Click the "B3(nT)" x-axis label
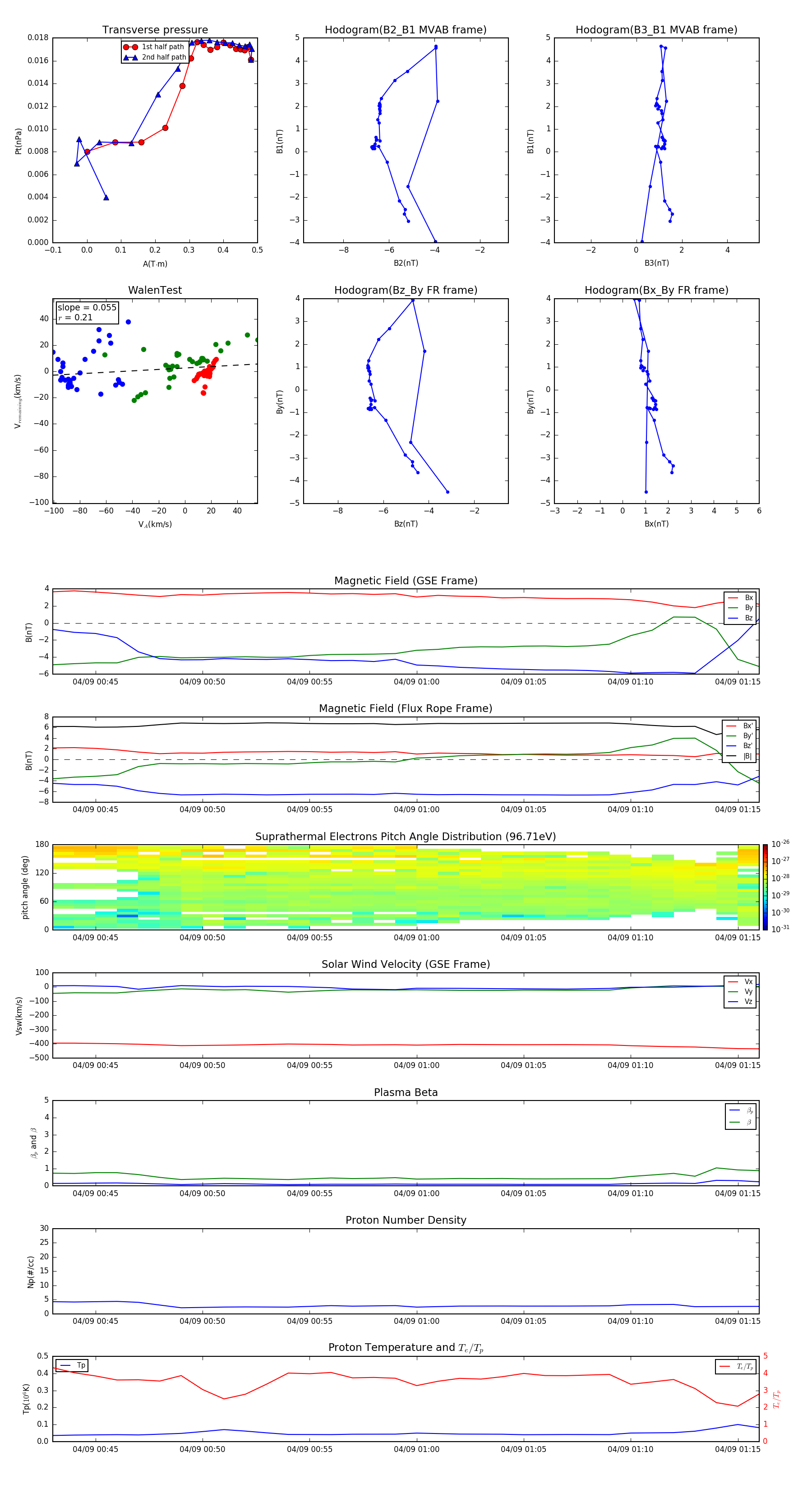This screenshot has width=812, height=1489. tap(656, 263)
